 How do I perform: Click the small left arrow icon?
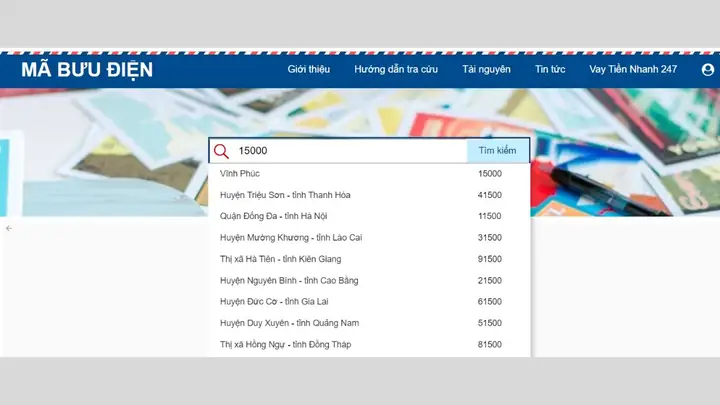coord(9,228)
